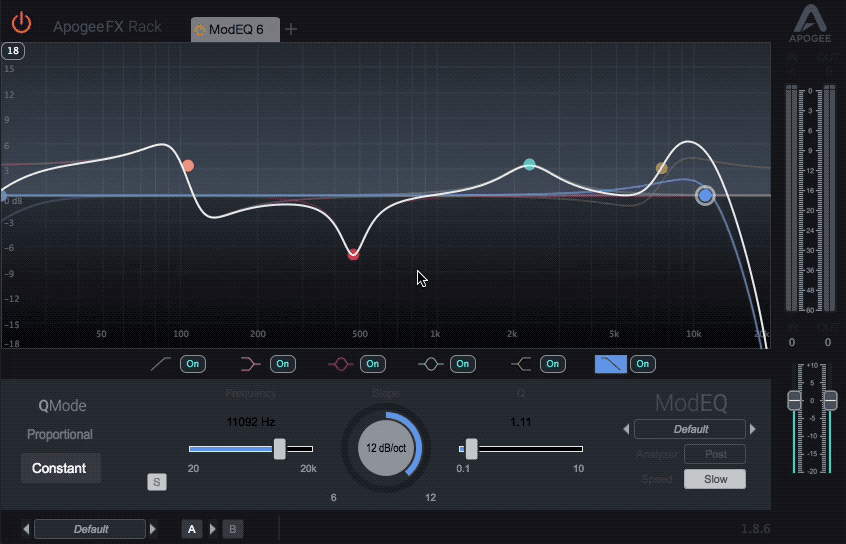This screenshot has height=544, width=846.
Task: Go to next rack preset arrow
Action: click(x=153, y=529)
